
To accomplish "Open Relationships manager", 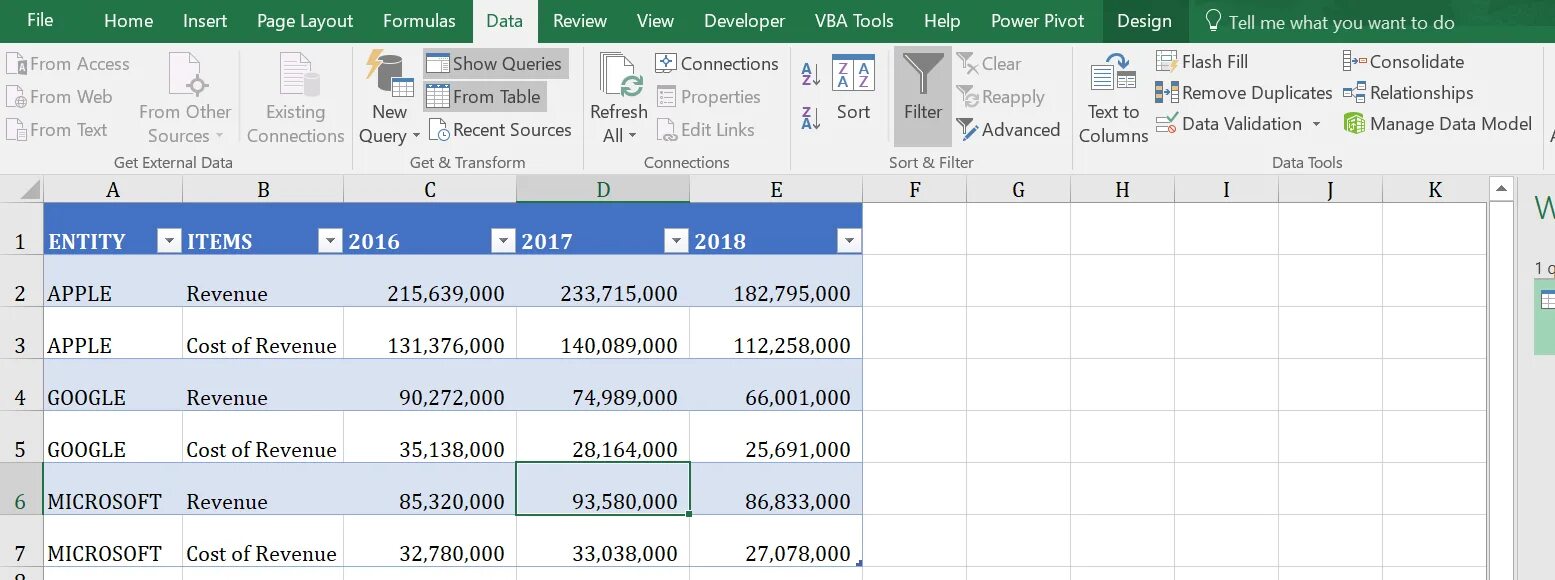I will point(1408,93).
